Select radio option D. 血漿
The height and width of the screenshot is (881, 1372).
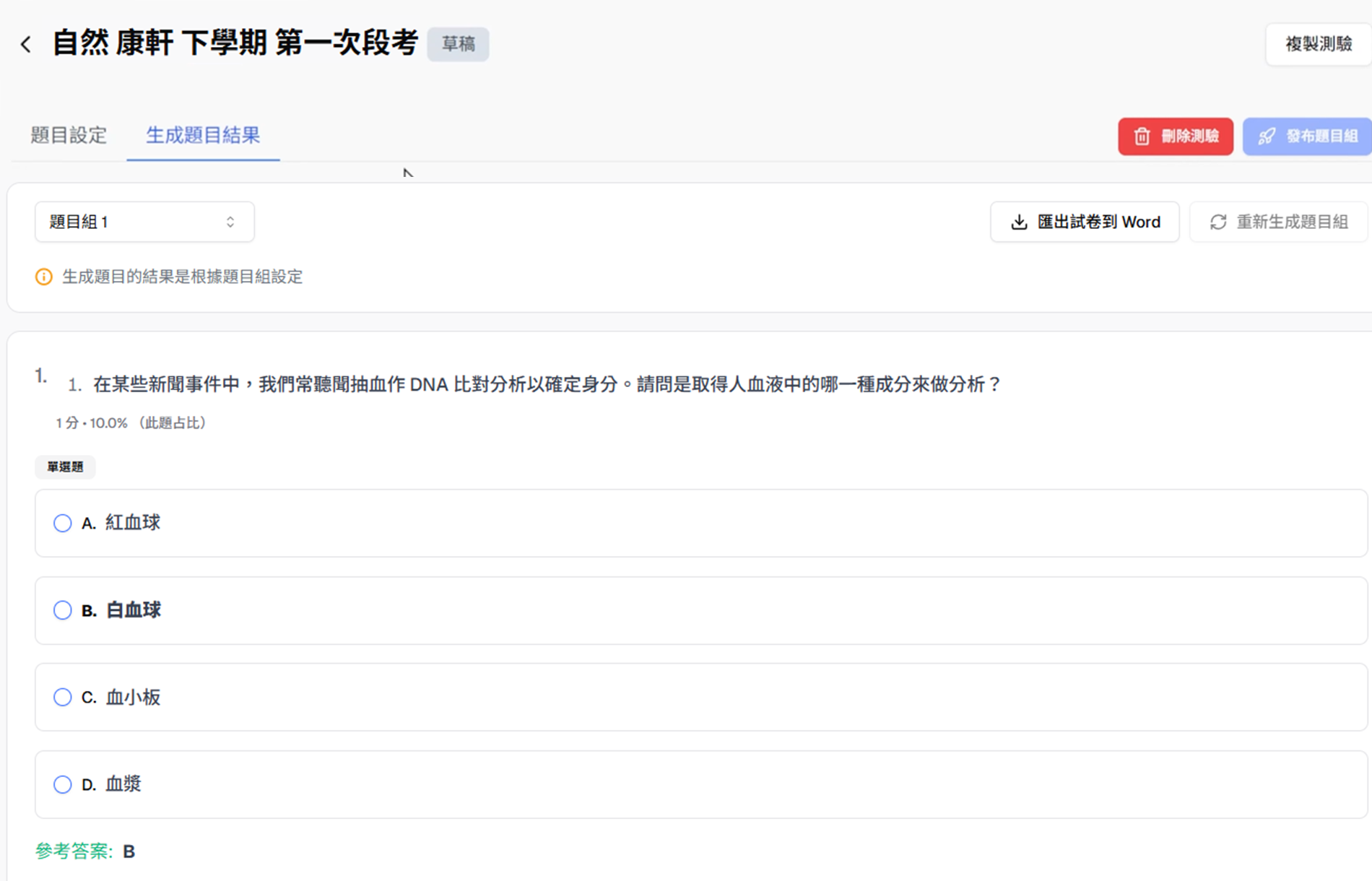pyautogui.click(x=63, y=784)
